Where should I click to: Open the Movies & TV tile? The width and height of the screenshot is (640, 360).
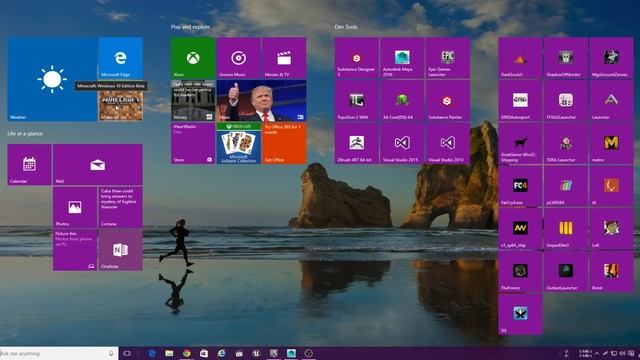(x=284, y=58)
